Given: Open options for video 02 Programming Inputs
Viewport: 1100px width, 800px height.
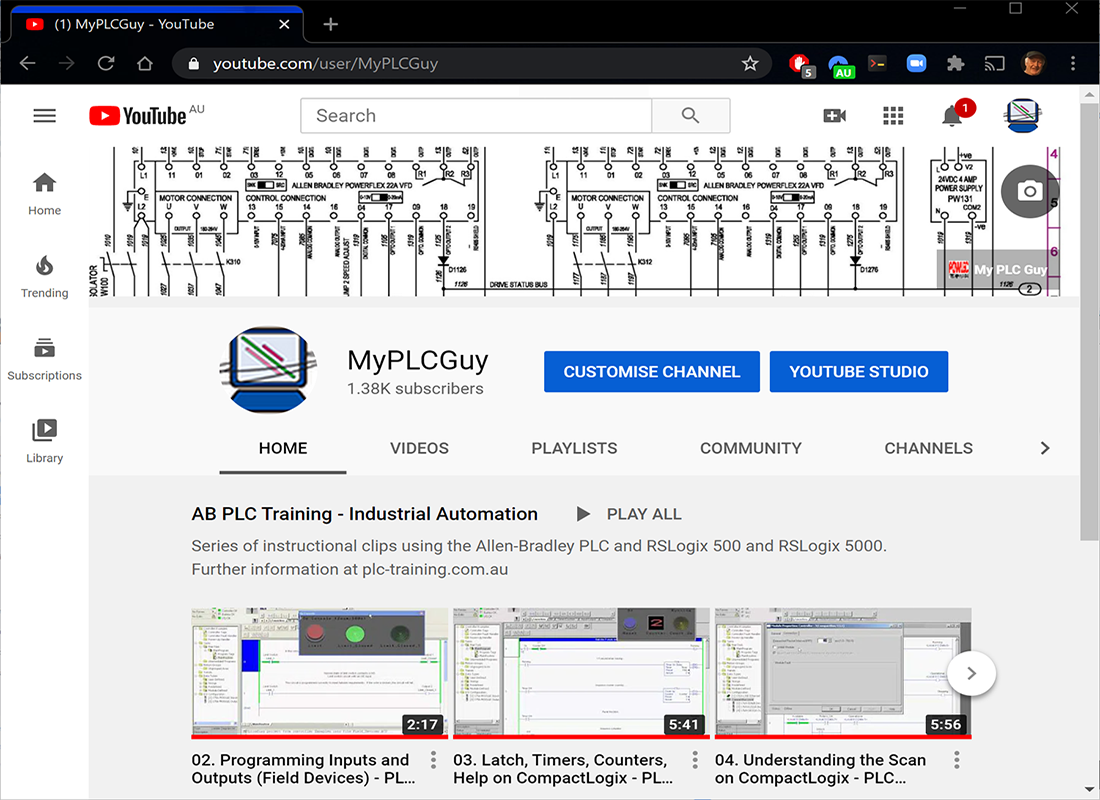Looking at the screenshot, I should pos(434,760).
